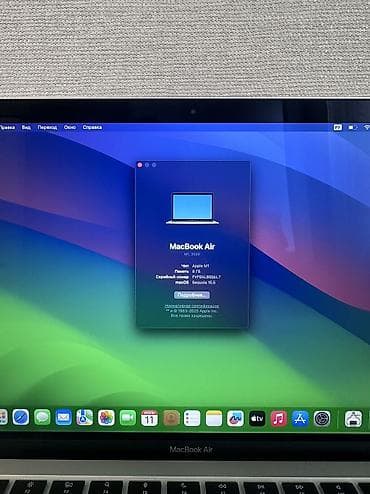
Task: Click the dock icon right of separator
Action: coord(353,419)
